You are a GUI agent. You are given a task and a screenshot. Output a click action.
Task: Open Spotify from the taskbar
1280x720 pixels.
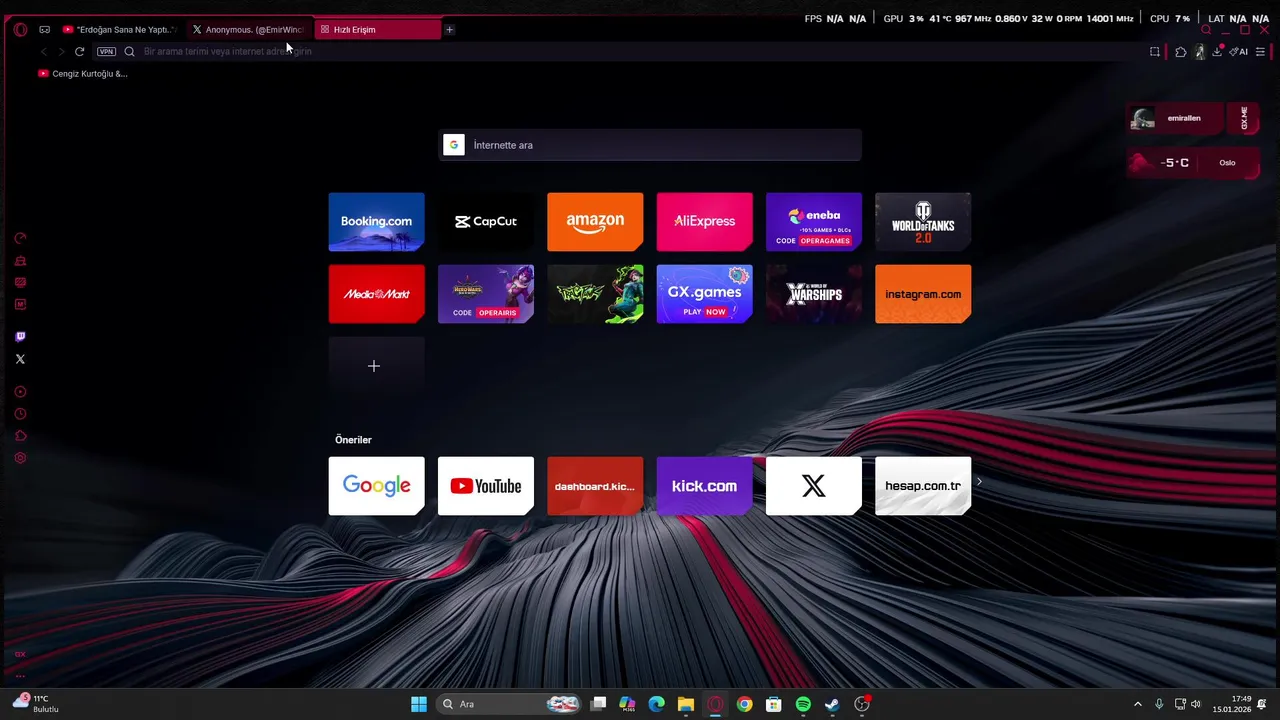click(x=803, y=704)
